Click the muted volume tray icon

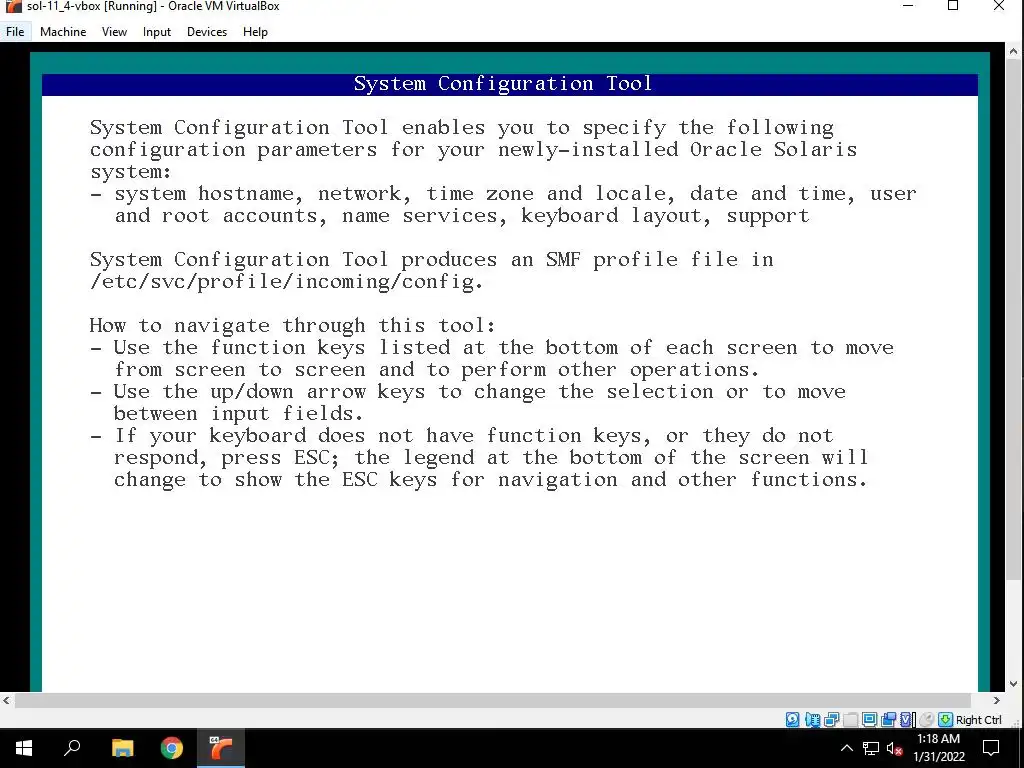pyautogui.click(x=894, y=748)
